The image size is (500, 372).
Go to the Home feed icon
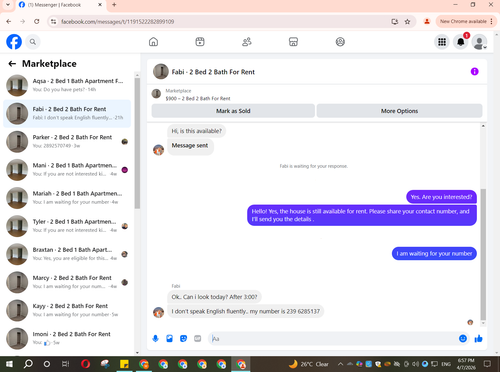[x=153, y=42]
